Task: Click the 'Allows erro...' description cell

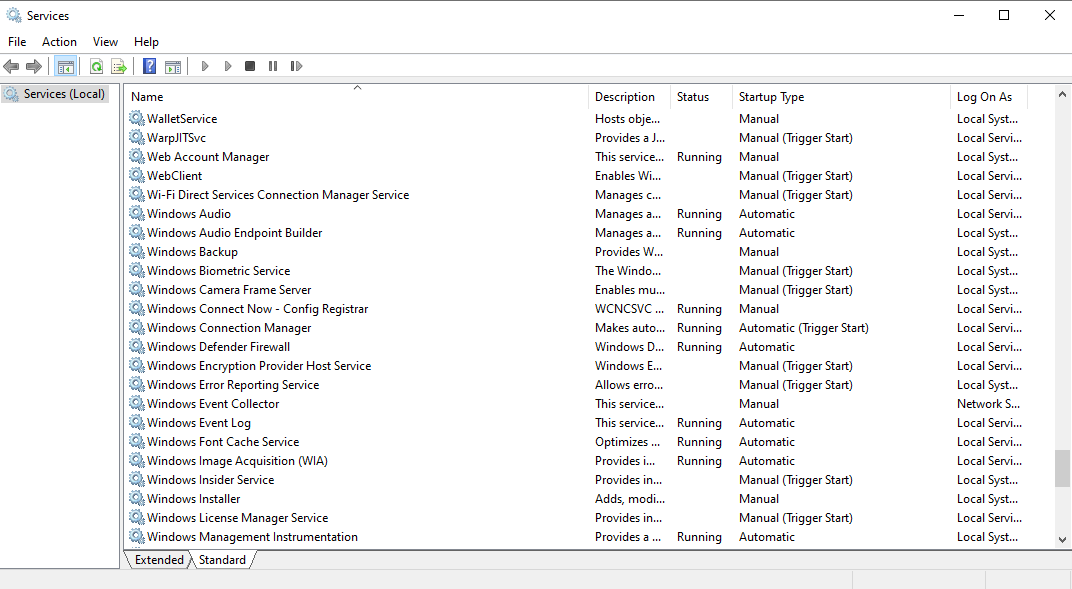Action: pos(628,385)
